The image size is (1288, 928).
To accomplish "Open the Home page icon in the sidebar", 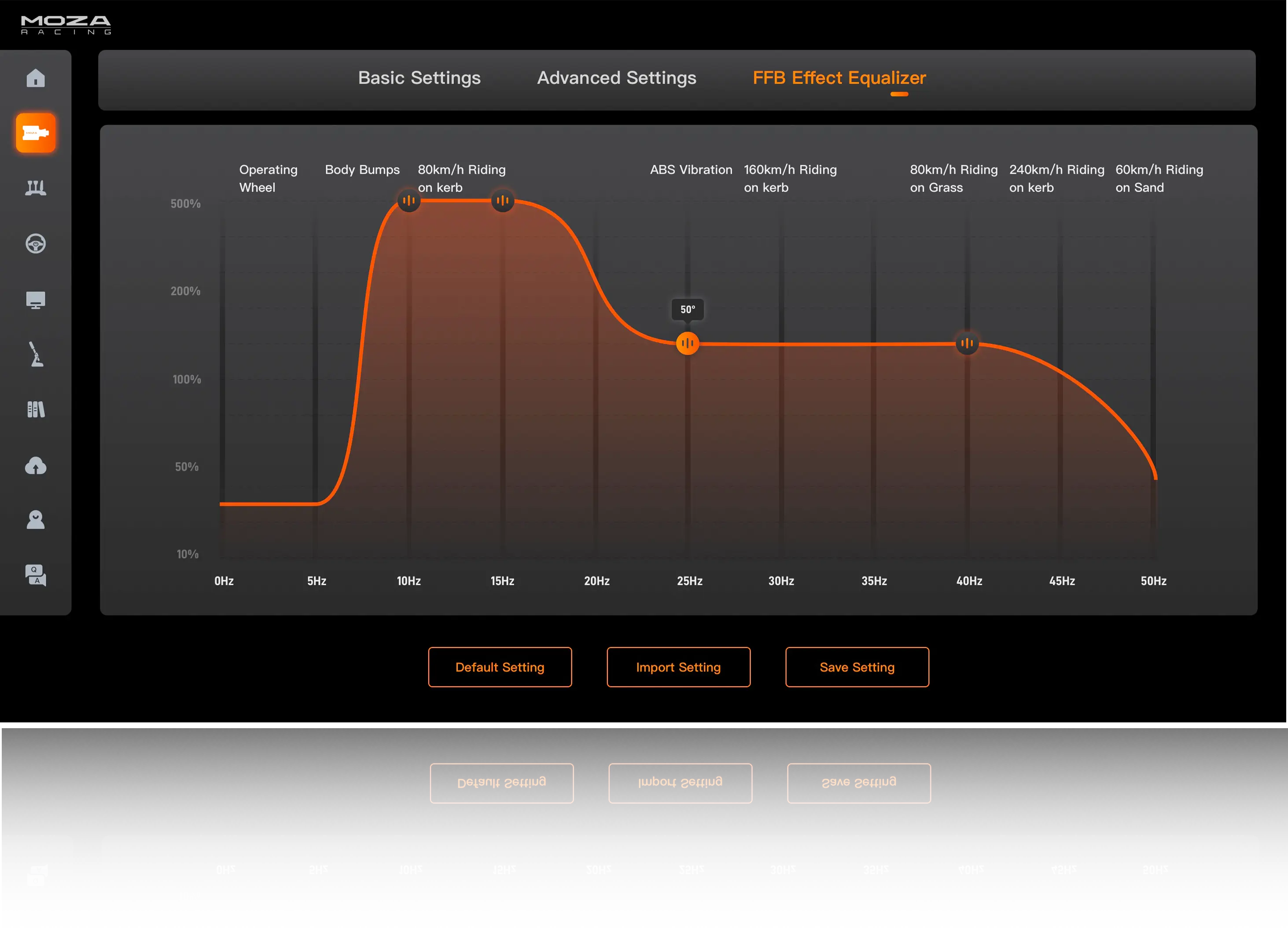I will click(35, 78).
